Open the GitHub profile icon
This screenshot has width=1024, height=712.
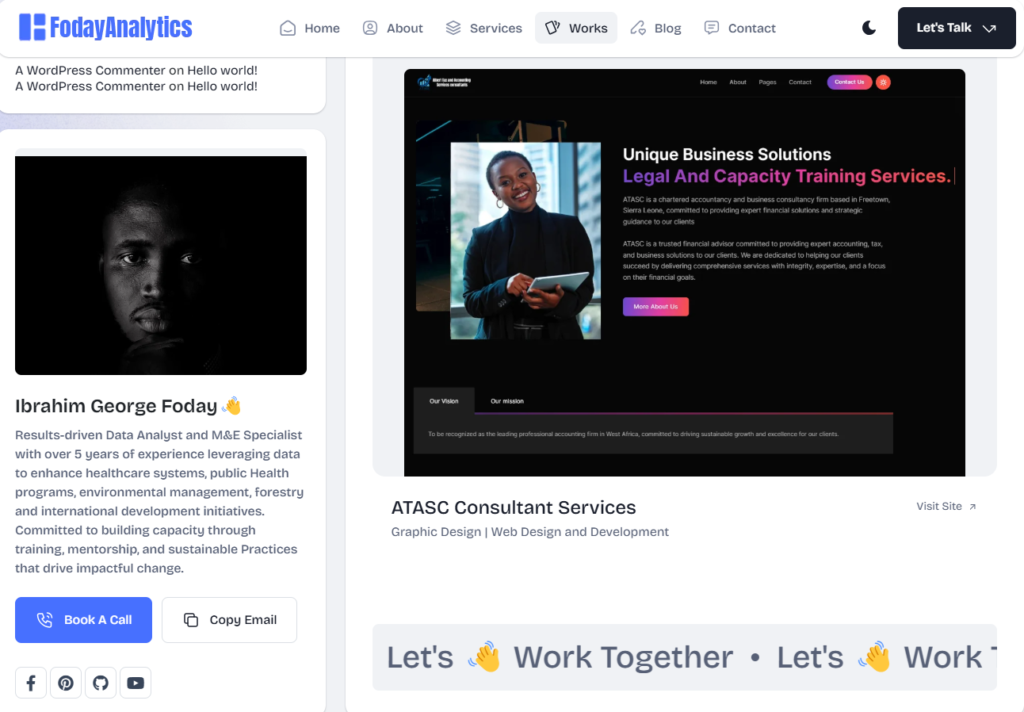tap(100, 683)
